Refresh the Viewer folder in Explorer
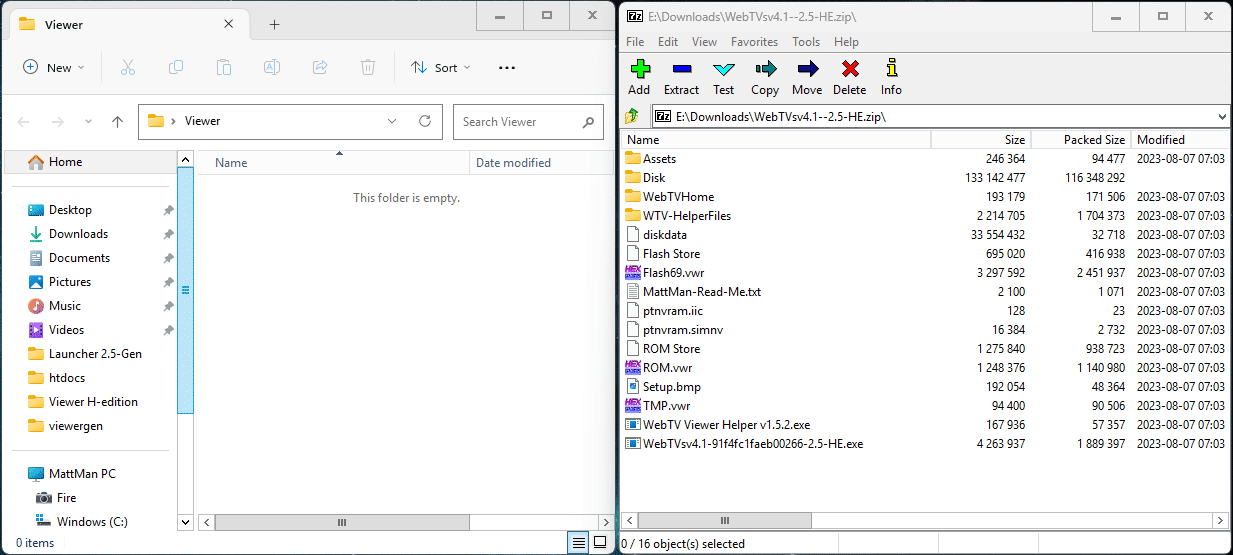Screen dimensions: 1233x555 pyautogui.click(x=425, y=121)
